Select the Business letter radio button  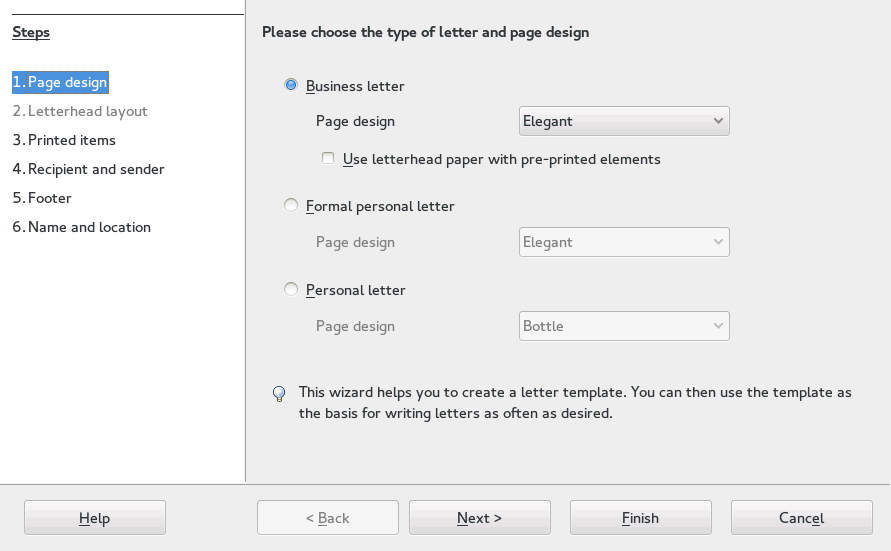tap(291, 86)
